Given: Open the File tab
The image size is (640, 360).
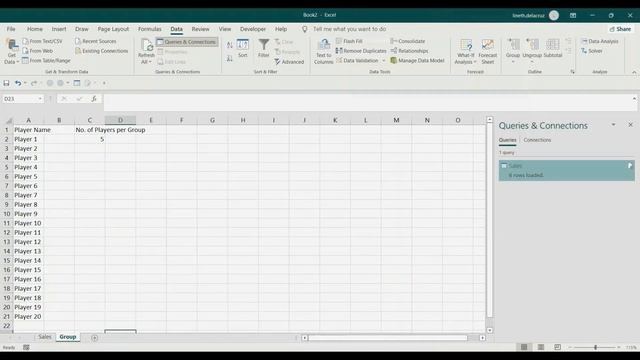Looking at the screenshot, I should click(x=11, y=29).
